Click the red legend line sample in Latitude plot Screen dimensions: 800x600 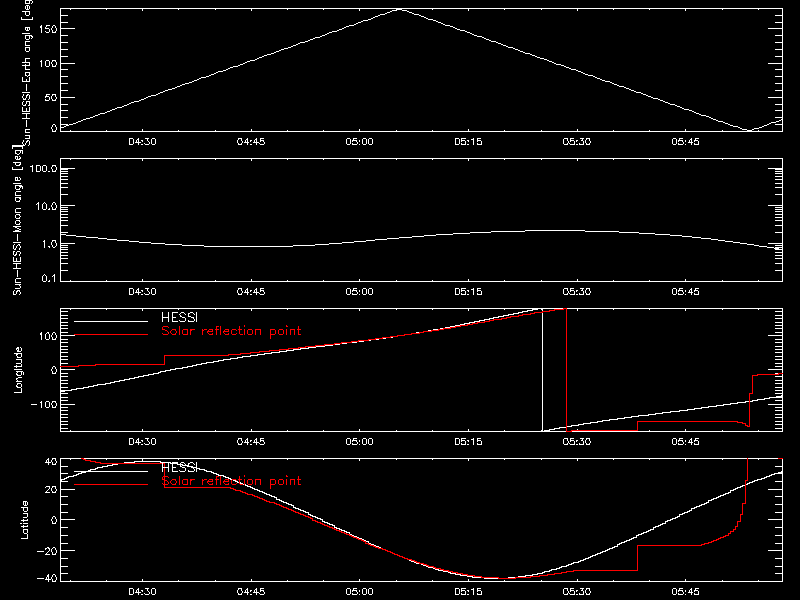pos(111,484)
